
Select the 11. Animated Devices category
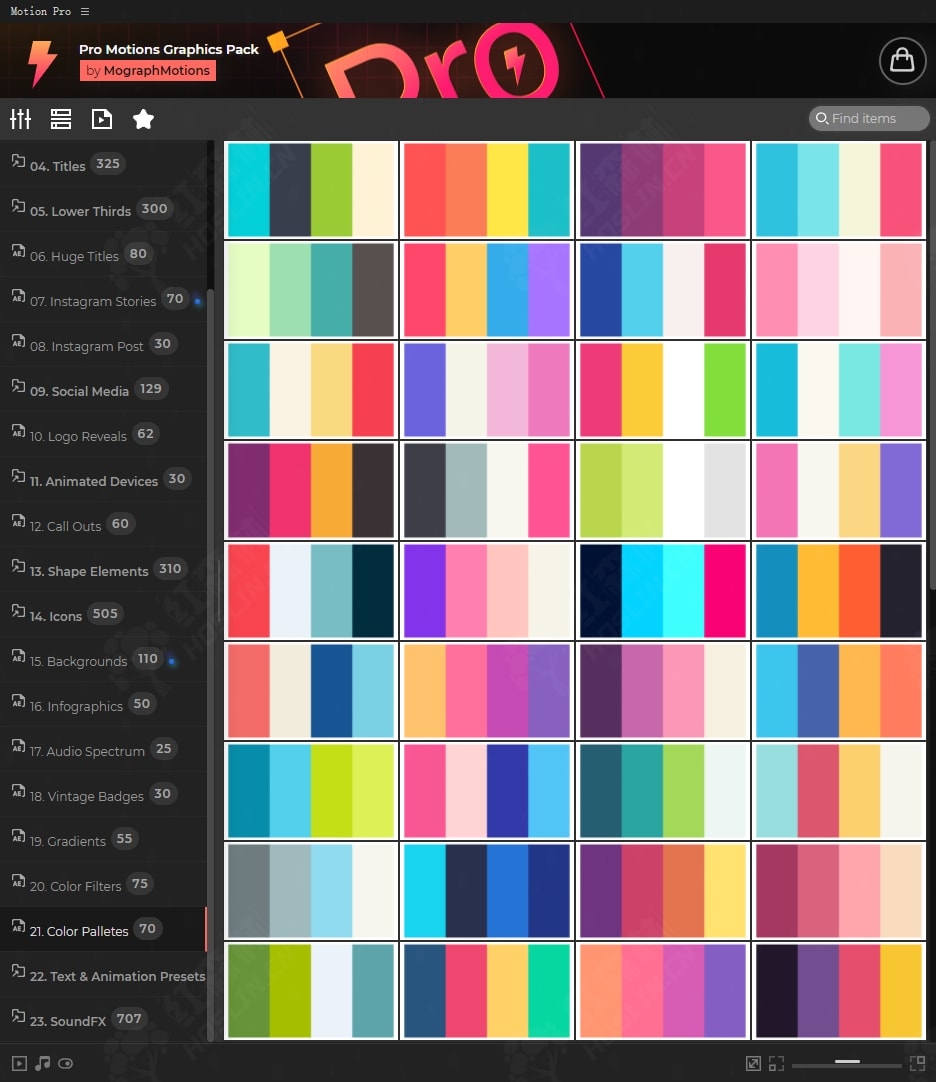coord(104,479)
